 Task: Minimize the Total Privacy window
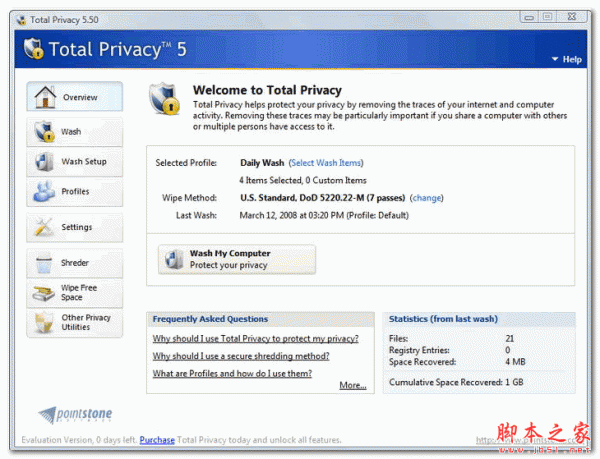coord(529,17)
